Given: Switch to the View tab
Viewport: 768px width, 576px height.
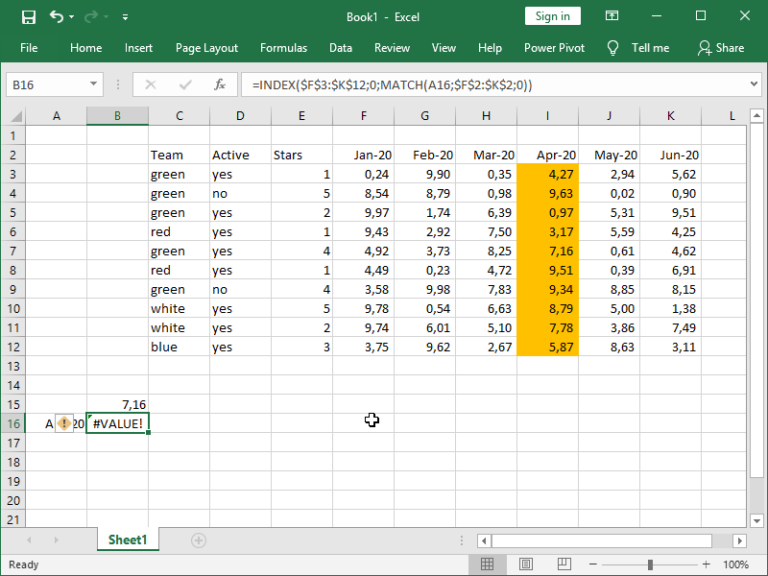Looking at the screenshot, I should [443, 48].
